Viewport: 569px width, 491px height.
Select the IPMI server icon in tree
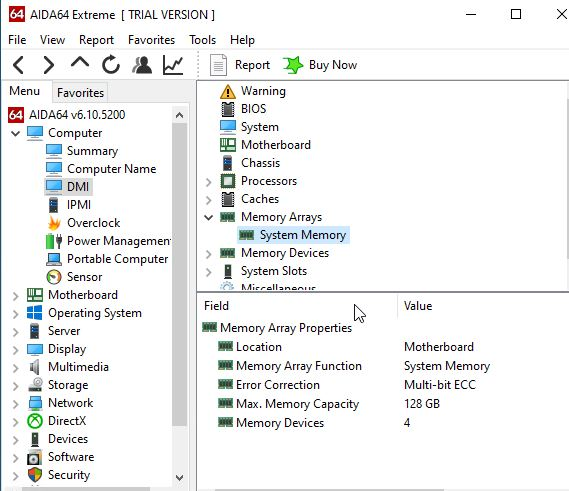tap(53, 205)
